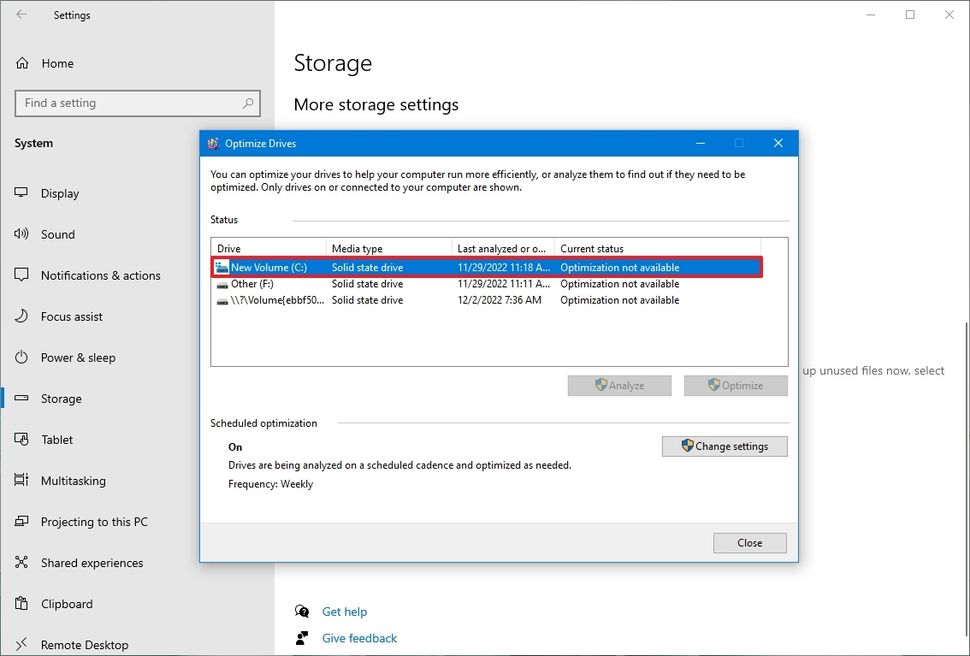
Task: Click the Change settings button
Action: point(724,446)
